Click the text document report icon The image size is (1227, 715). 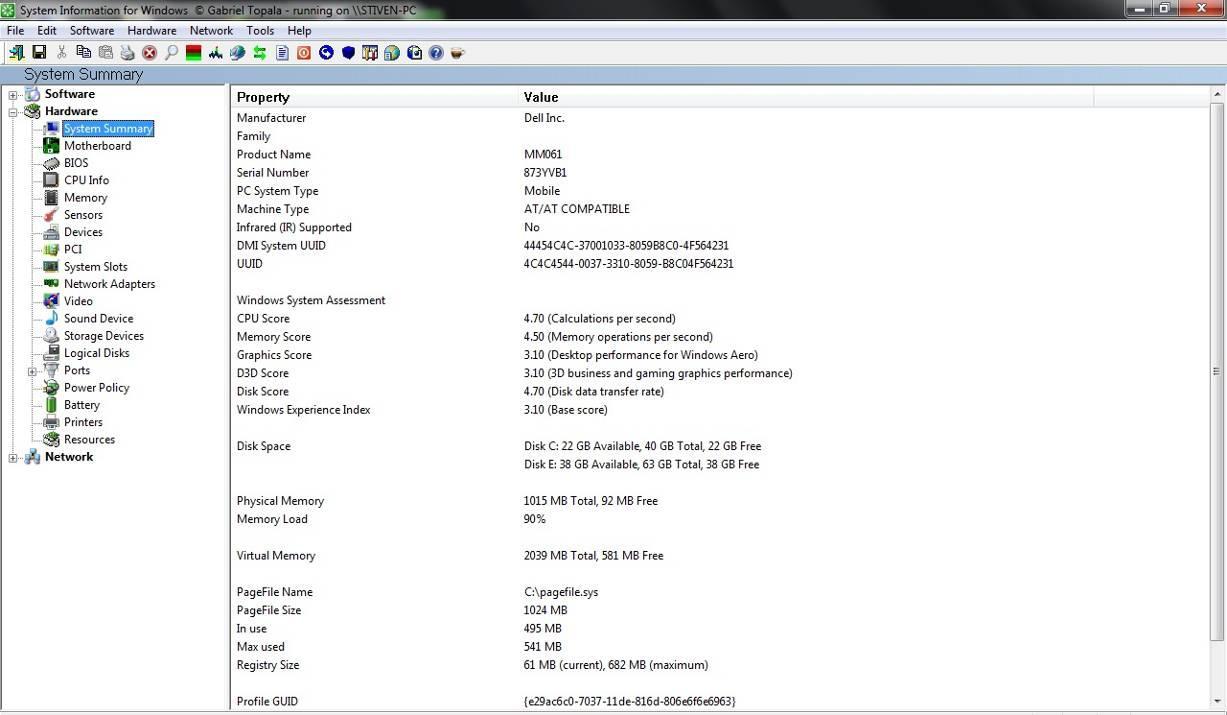[x=282, y=52]
